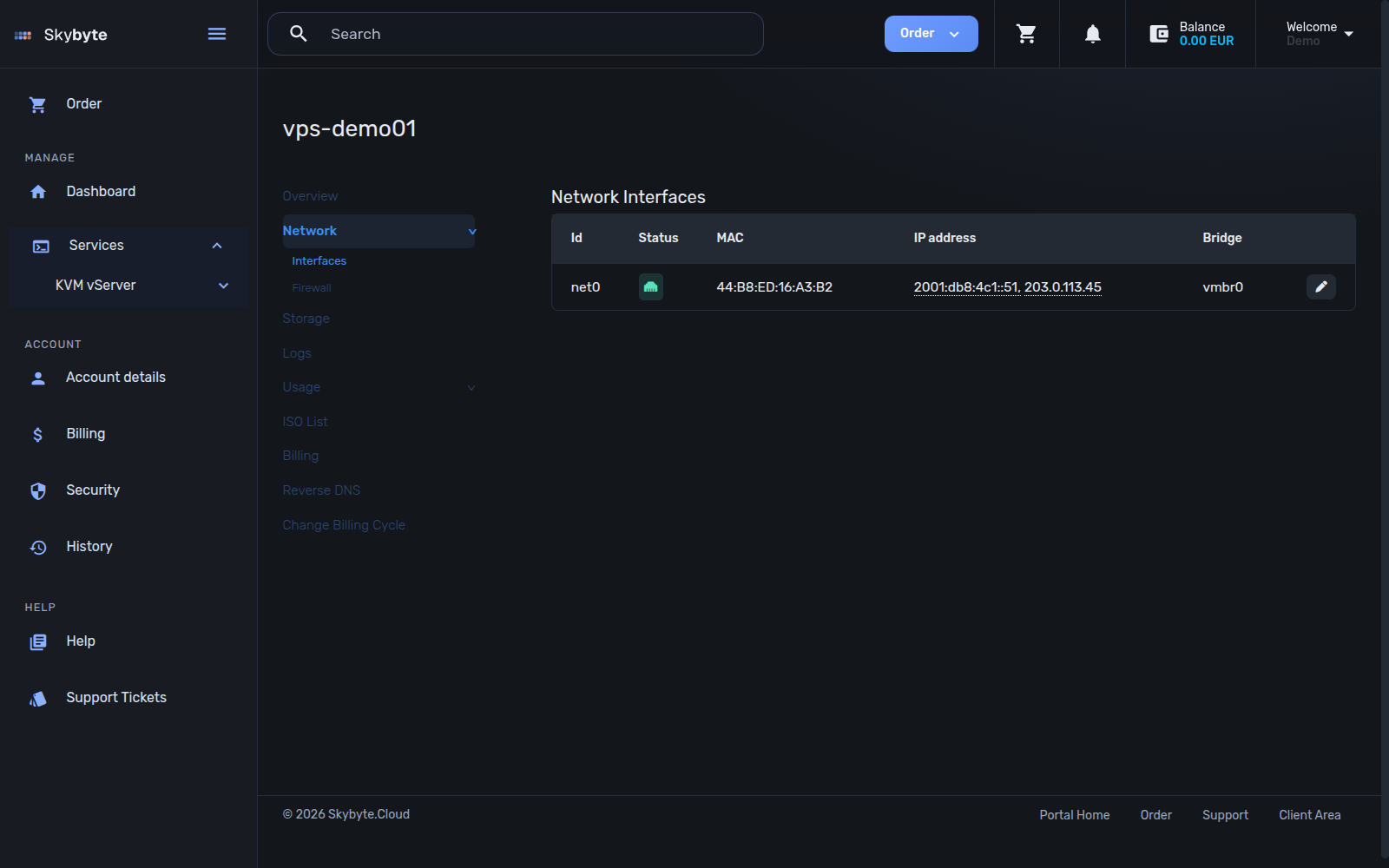The height and width of the screenshot is (868, 1389).
Task: Click the search magnifier icon
Action: tap(299, 34)
